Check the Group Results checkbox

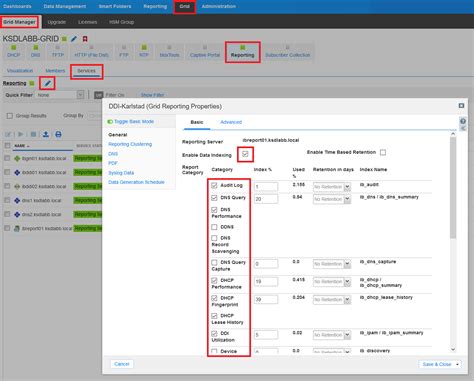[x=10, y=116]
